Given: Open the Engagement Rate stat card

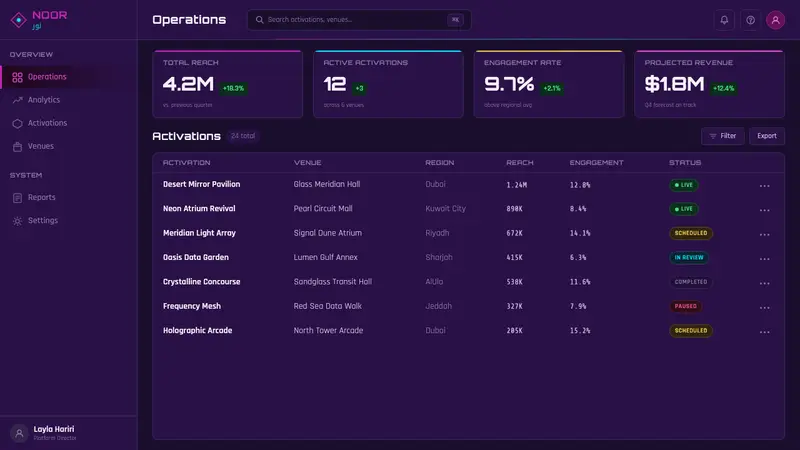Looking at the screenshot, I should [x=549, y=84].
